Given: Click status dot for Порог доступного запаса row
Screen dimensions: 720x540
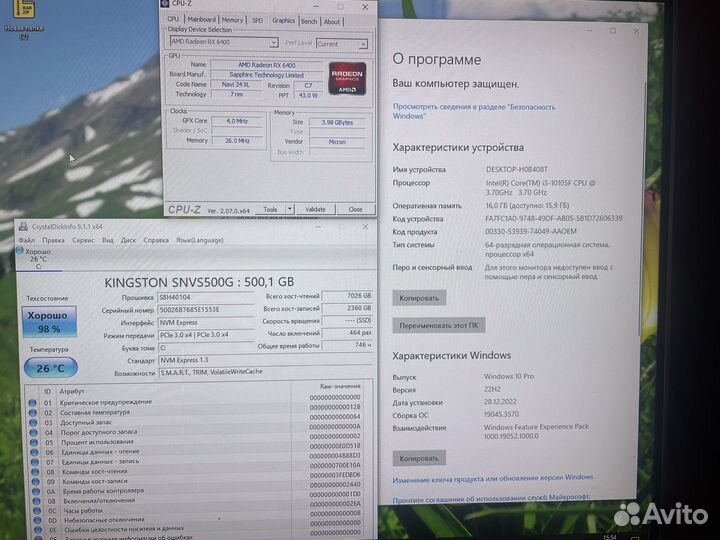Looking at the screenshot, I should click(x=34, y=433).
